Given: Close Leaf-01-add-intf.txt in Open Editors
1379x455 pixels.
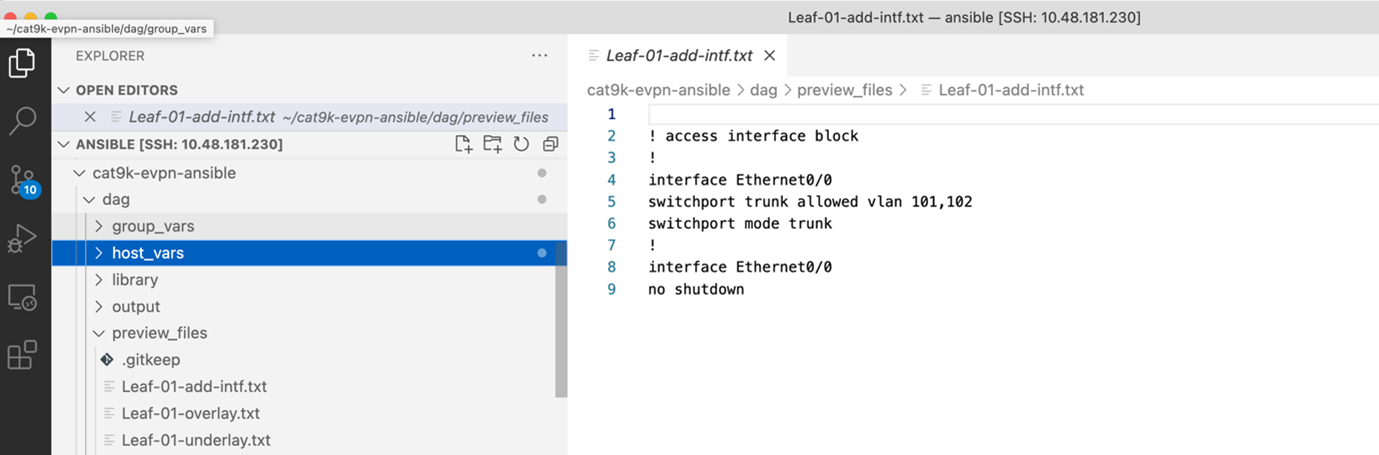Looking at the screenshot, I should point(90,117).
